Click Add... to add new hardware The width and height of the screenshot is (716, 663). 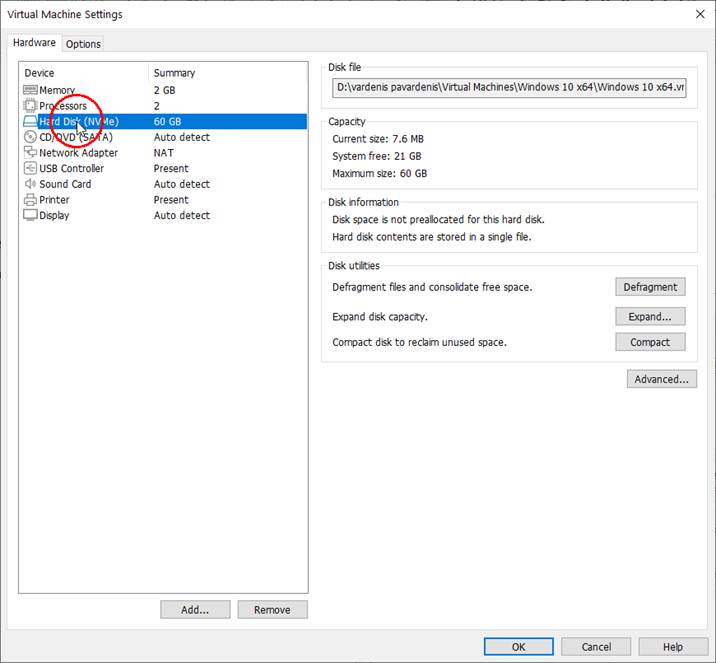tap(195, 609)
